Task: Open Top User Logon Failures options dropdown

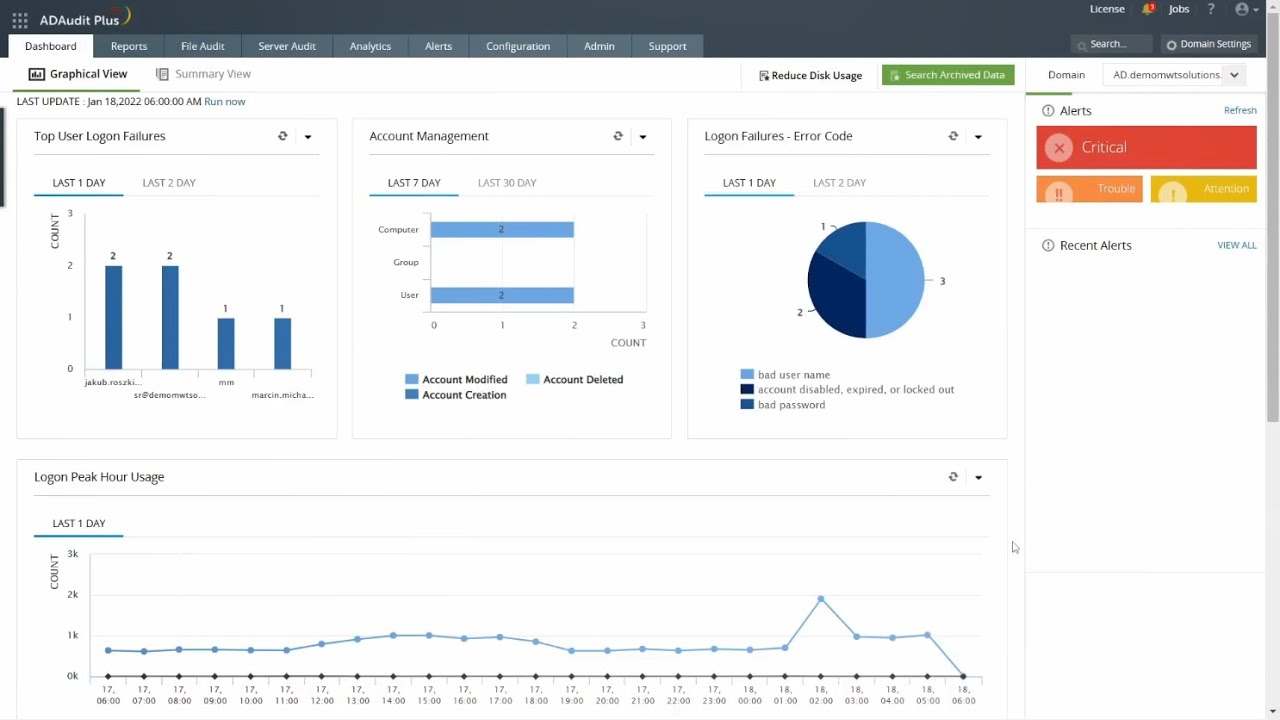Action: click(x=308, y=137)
